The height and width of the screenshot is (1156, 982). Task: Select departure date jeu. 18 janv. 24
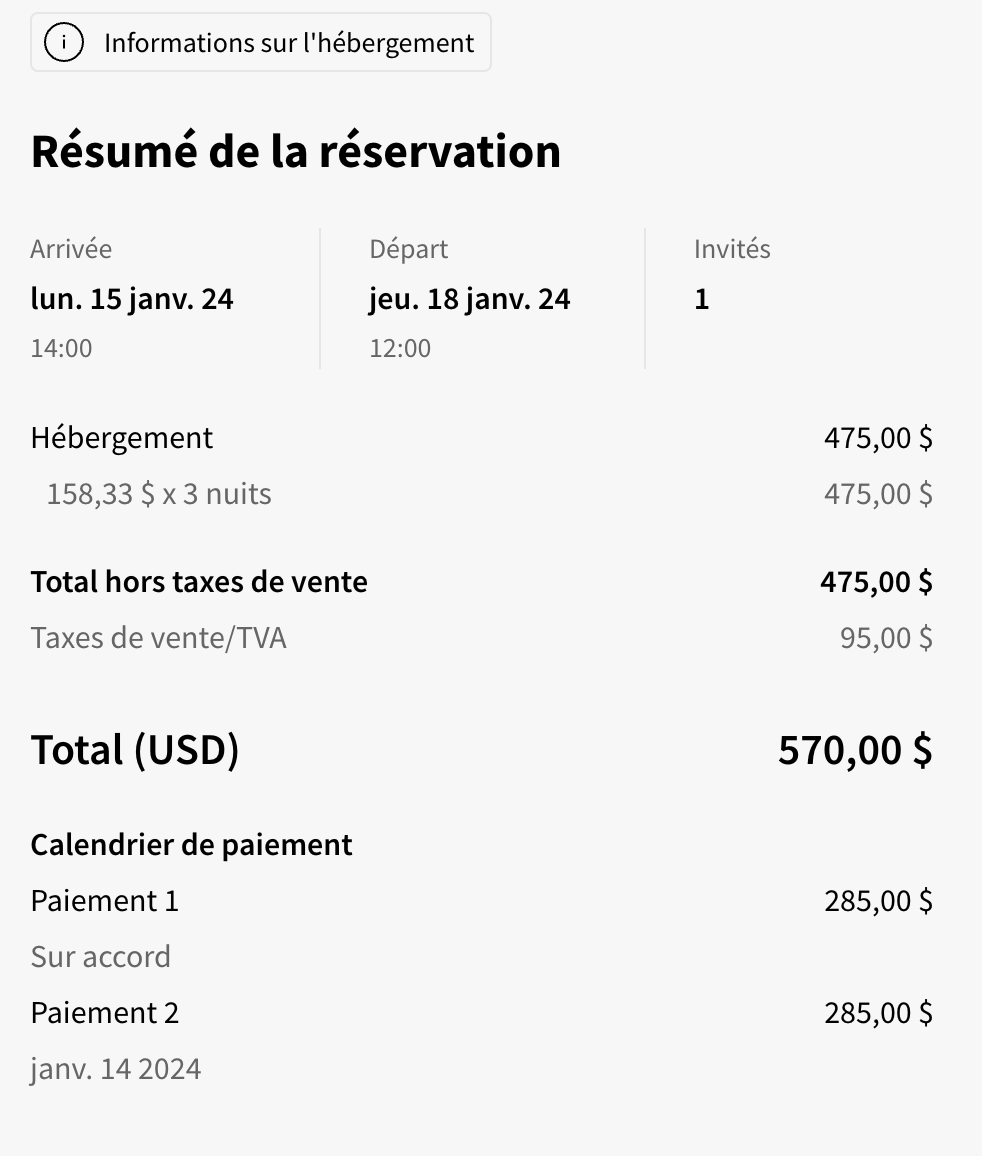click(x=470, y=299)
